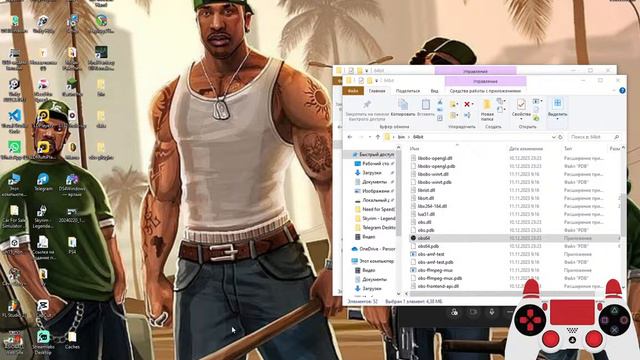Open 'Средства работы с приложениями' tab
This screenshot has width=640, height=360.
pyautogui.click(x=485, y=91)
